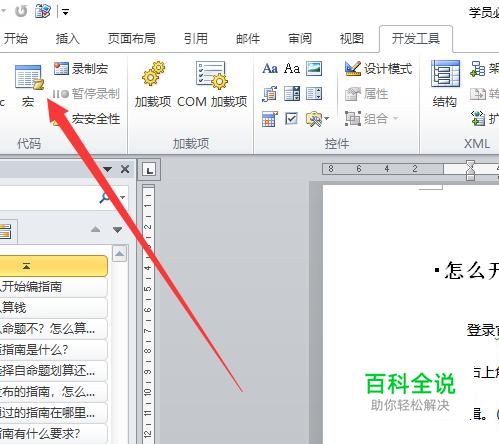
Task: Select heading 南有什么要求？
Action: click(53, 433)
